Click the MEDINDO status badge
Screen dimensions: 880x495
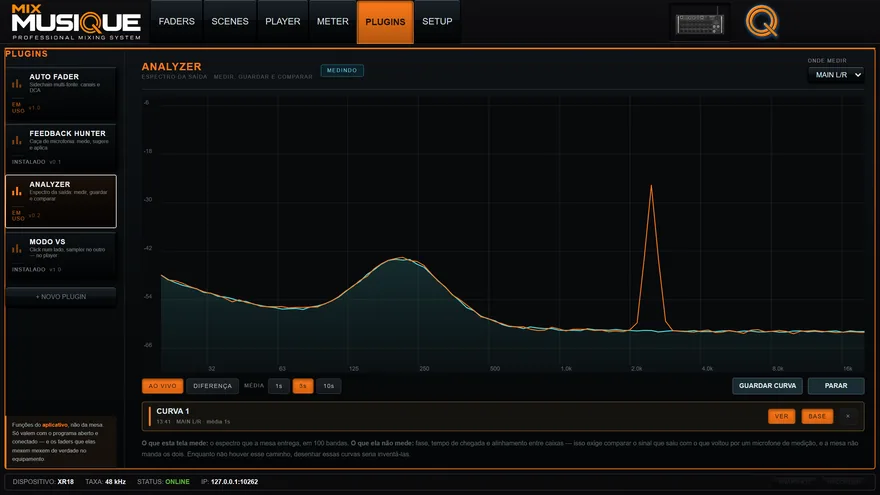point(342,70)
